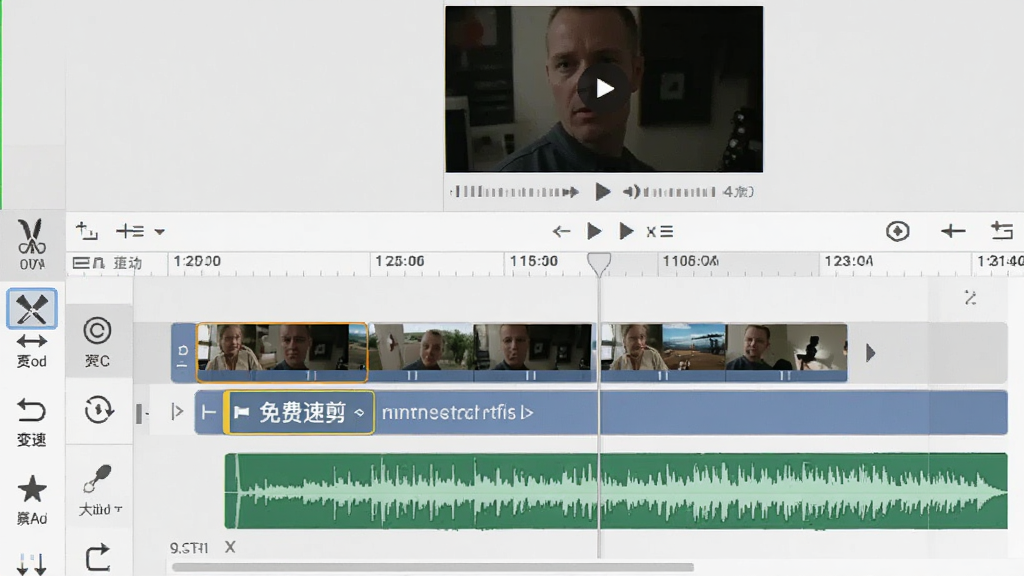This screenshot has width=1024, height=576.
Task: Click the playhead marker on ruler
Action: [599, 264]
